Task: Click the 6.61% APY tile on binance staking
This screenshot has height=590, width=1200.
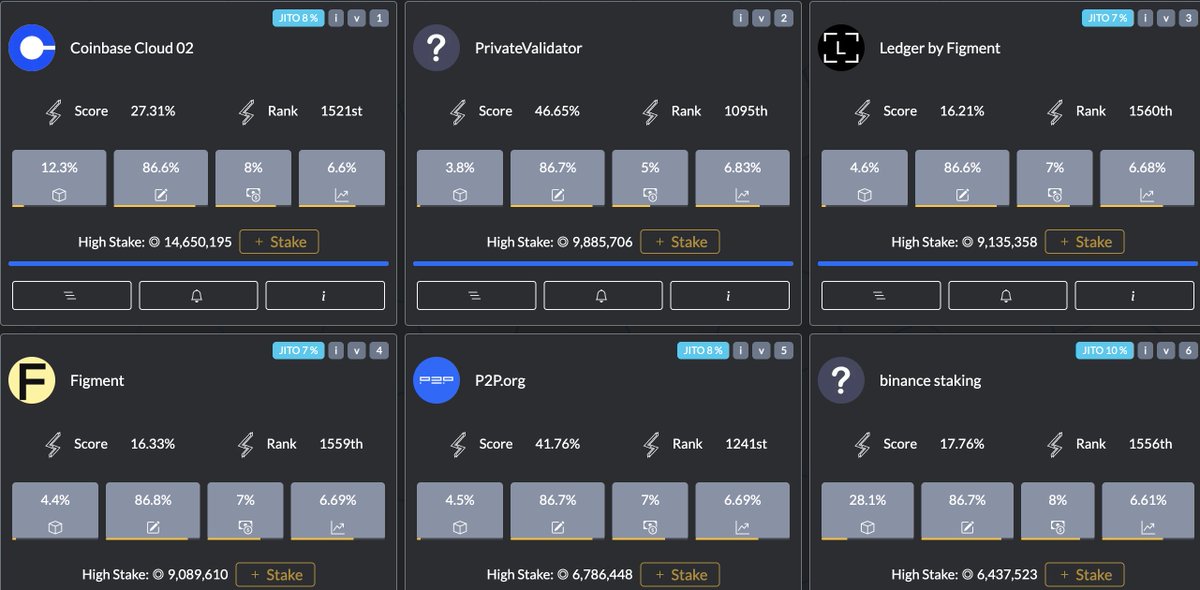Action: (1147, 511)
